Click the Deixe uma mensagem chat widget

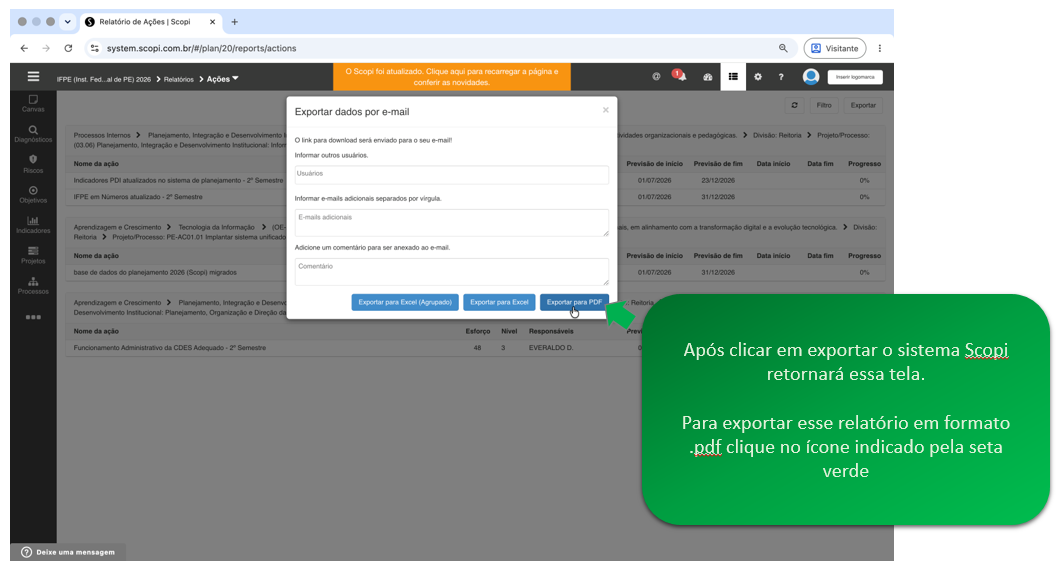[68, 552]
